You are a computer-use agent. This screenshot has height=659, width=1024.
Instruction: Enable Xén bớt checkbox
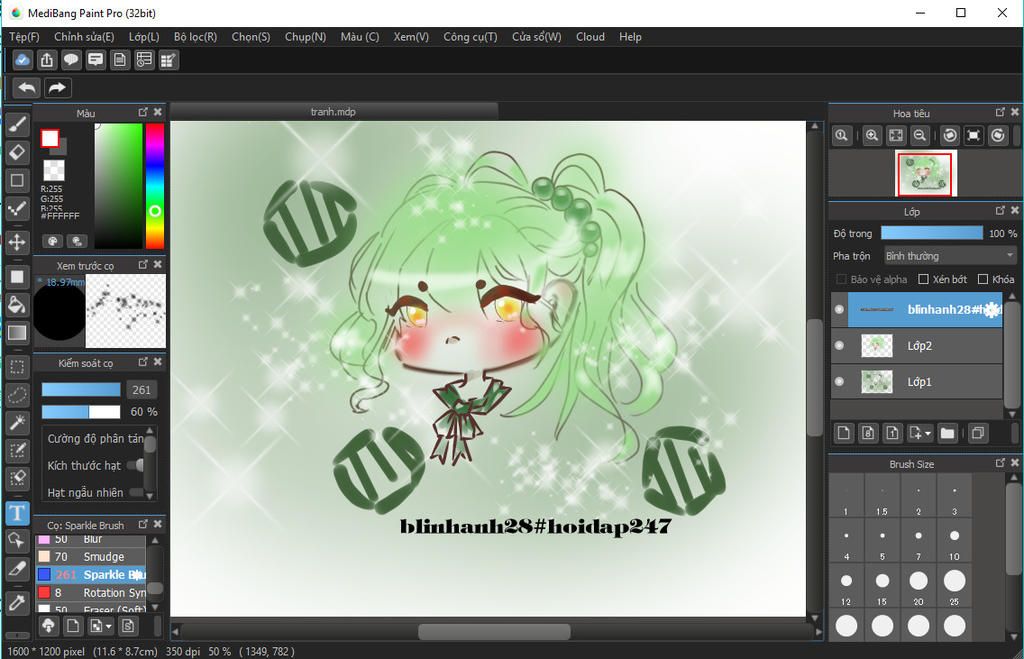[x=923, y=280]
